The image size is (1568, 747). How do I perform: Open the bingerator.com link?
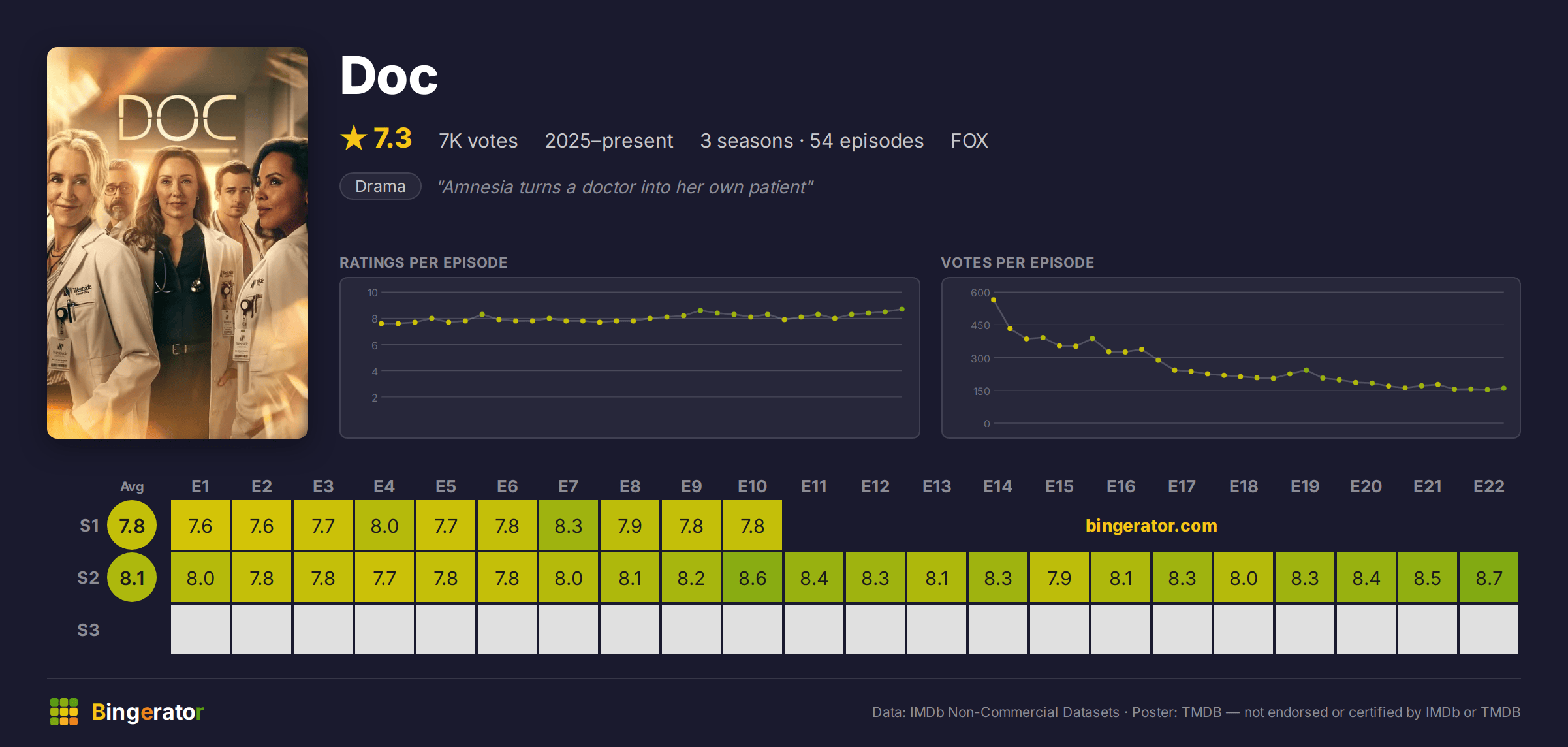(x=1152, y=526)
